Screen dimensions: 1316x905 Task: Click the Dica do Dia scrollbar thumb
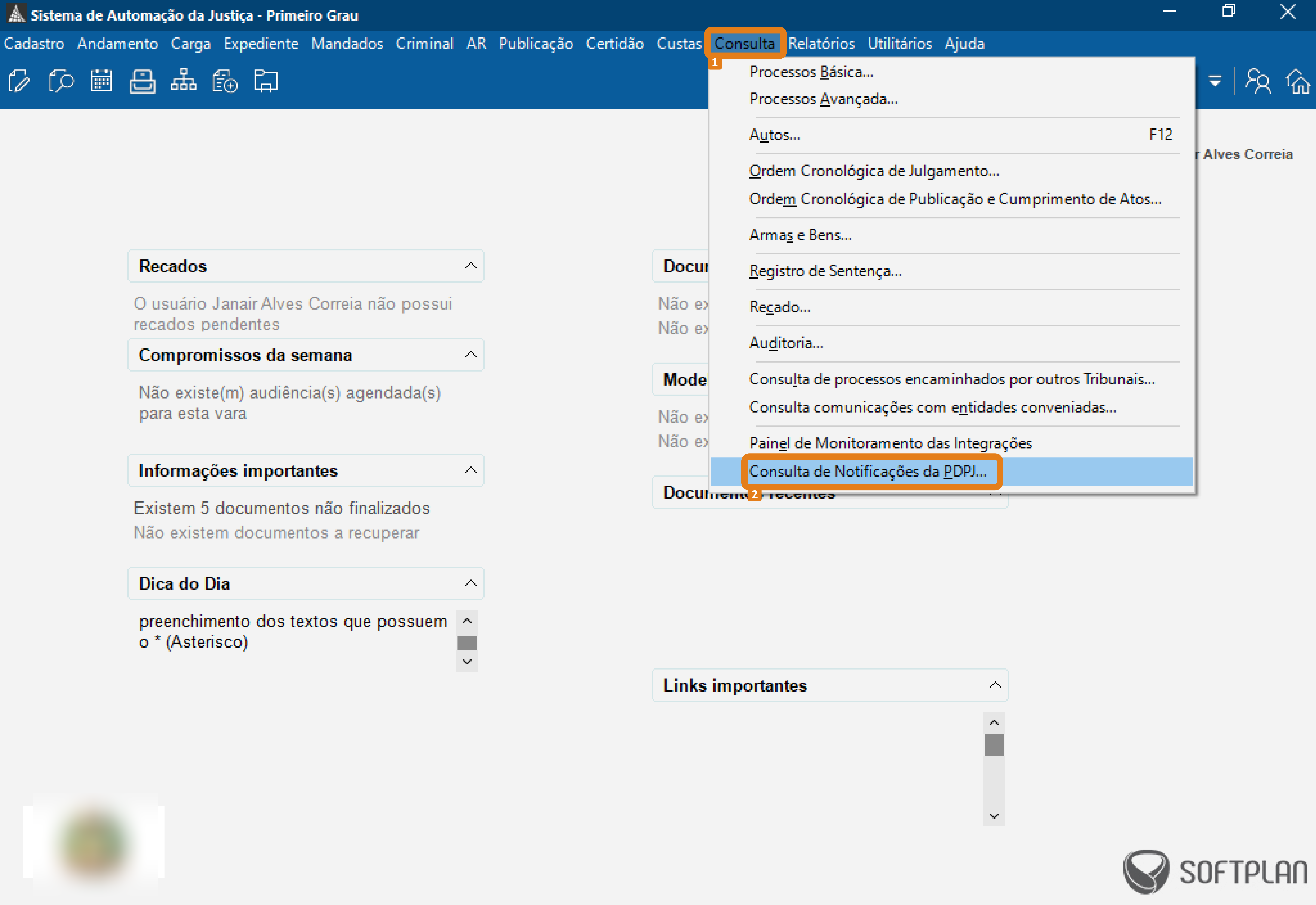tap(467, 643)
